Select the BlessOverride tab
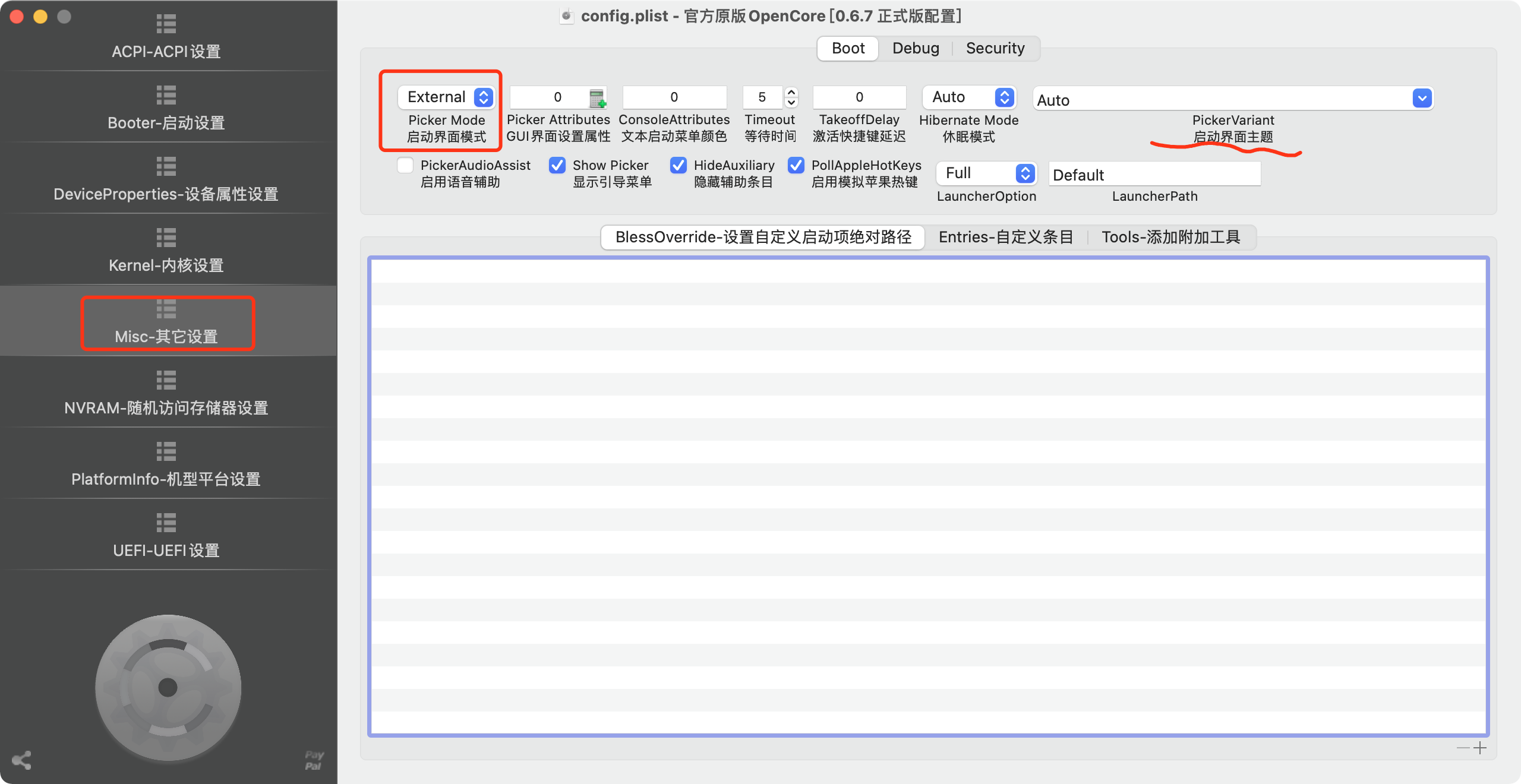 pyautogui.click(x=763, y=237)
